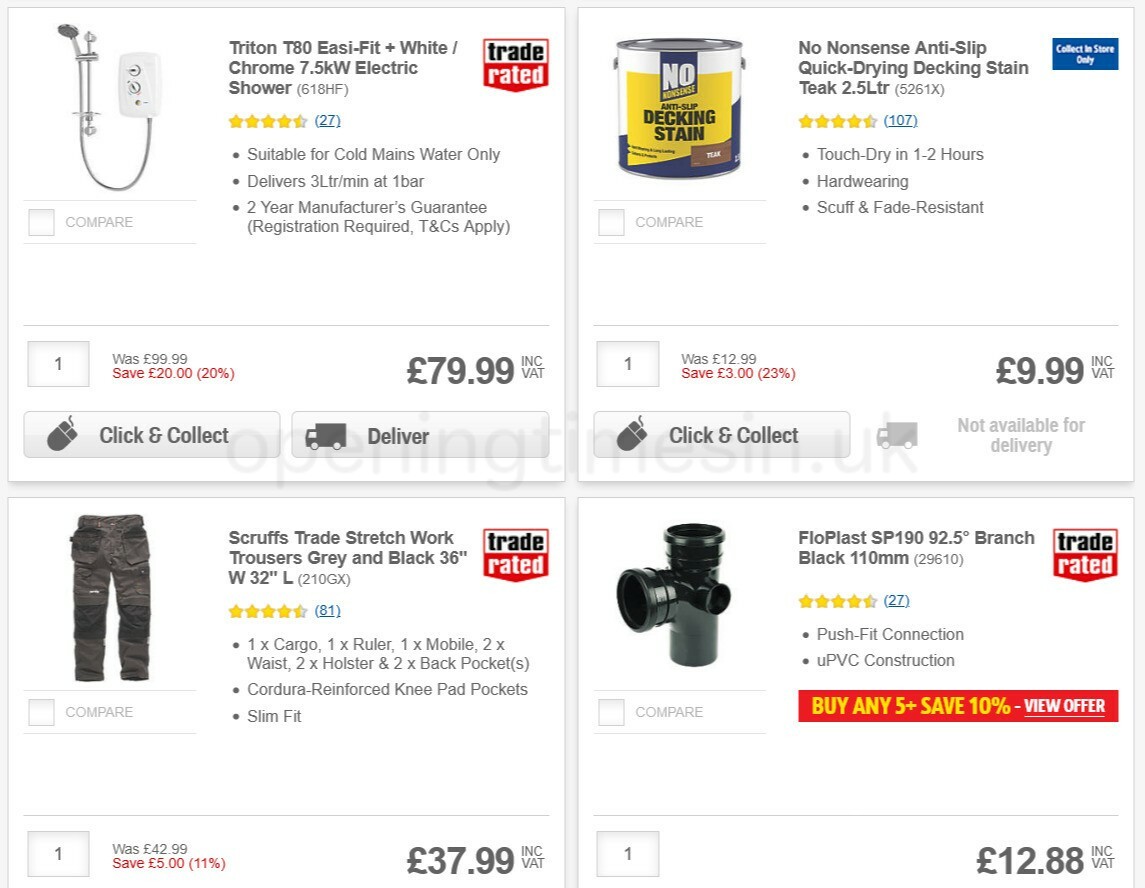Click the Collect In Store Only badge
This screenshot has height=888, width=1145.
(x=1084, y=54)
